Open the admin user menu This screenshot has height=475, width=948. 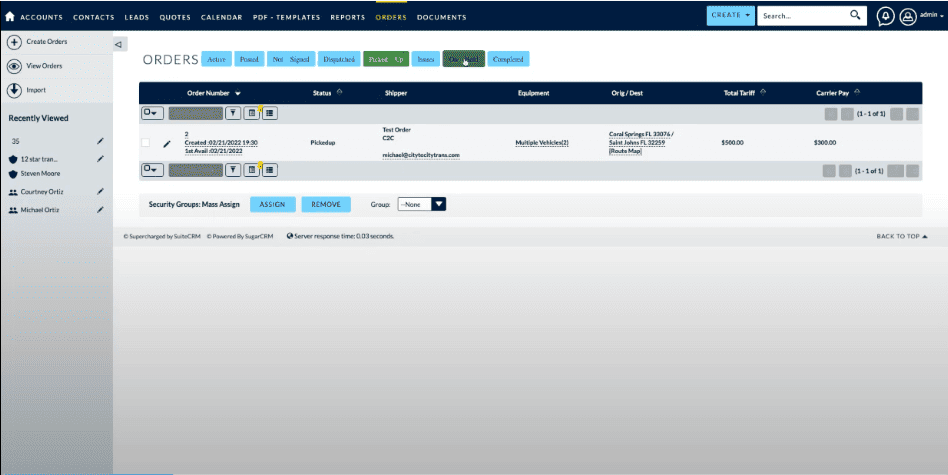931,15
